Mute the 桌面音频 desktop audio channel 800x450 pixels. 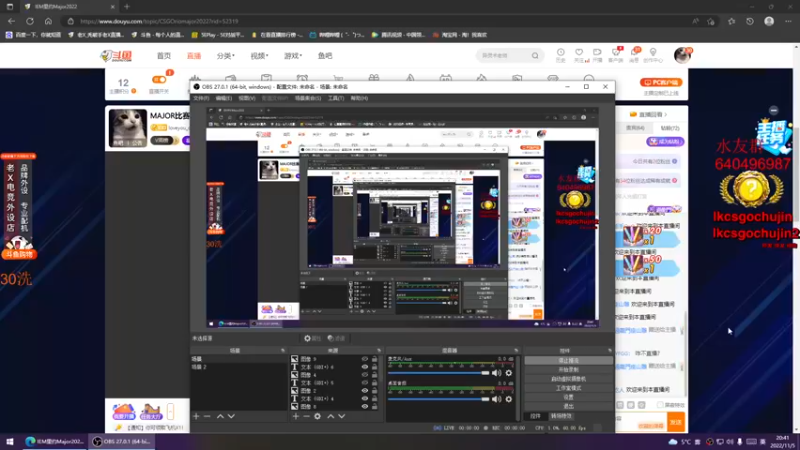pyautogui.click(x=496, y=399)
